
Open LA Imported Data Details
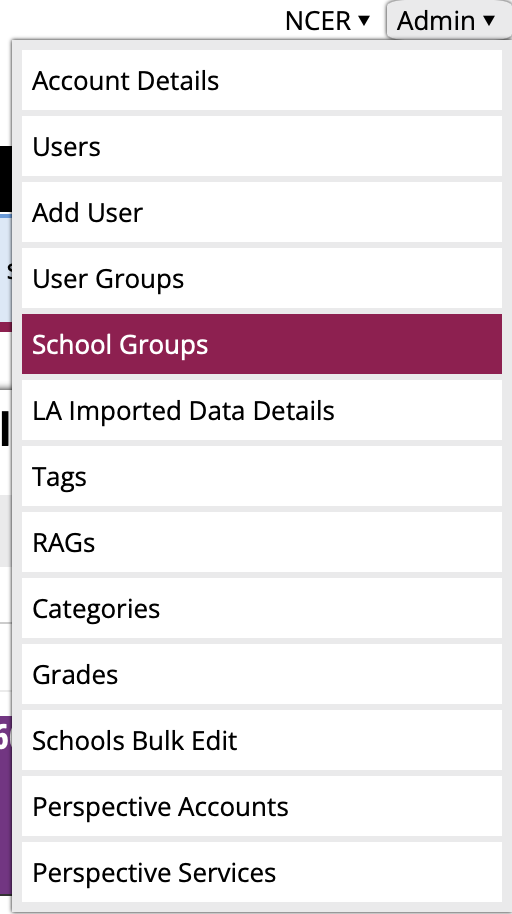[261, 410]
